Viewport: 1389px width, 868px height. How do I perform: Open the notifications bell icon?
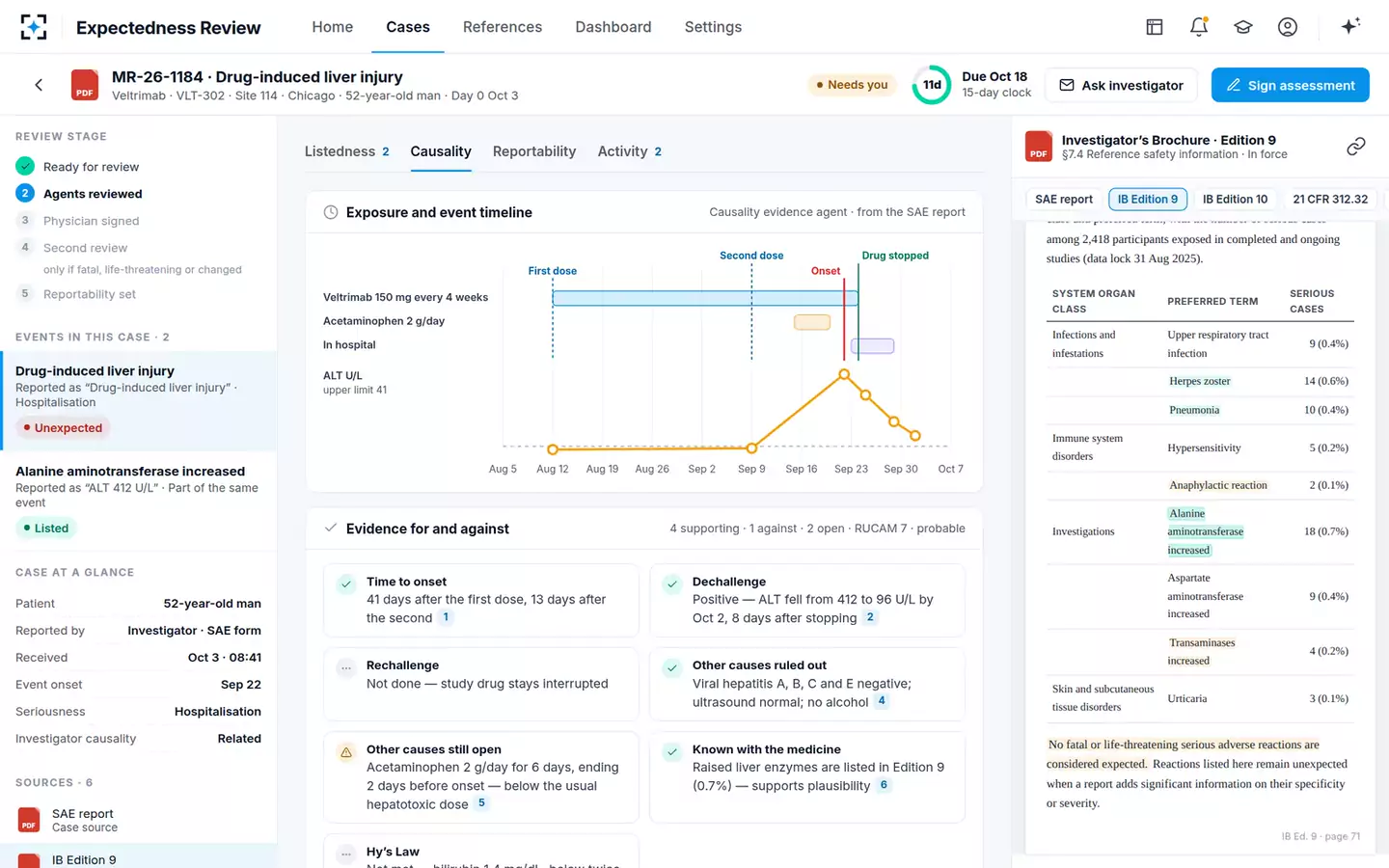click(1199, 27)
